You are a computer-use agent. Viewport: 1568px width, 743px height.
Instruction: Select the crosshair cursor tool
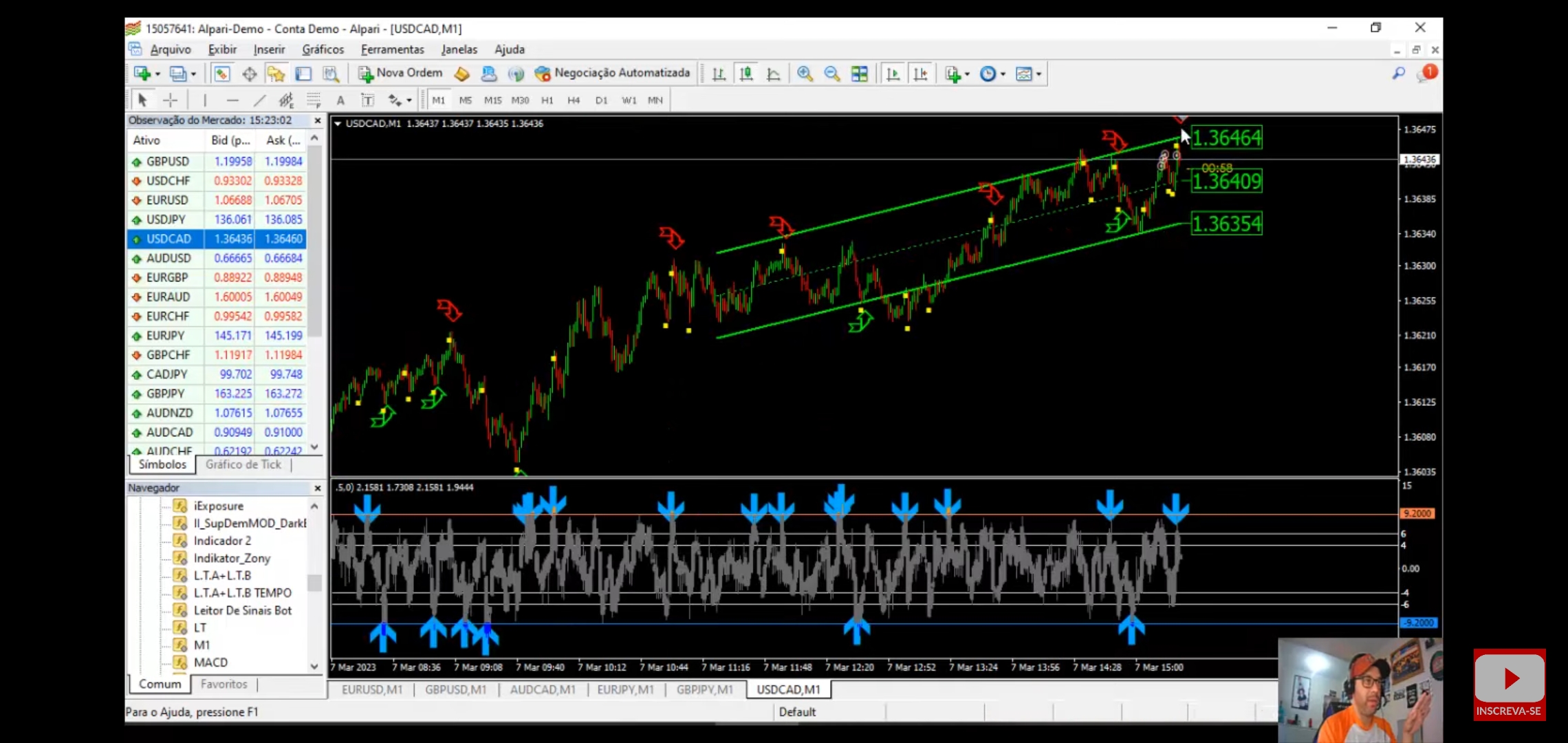point(170,100)
